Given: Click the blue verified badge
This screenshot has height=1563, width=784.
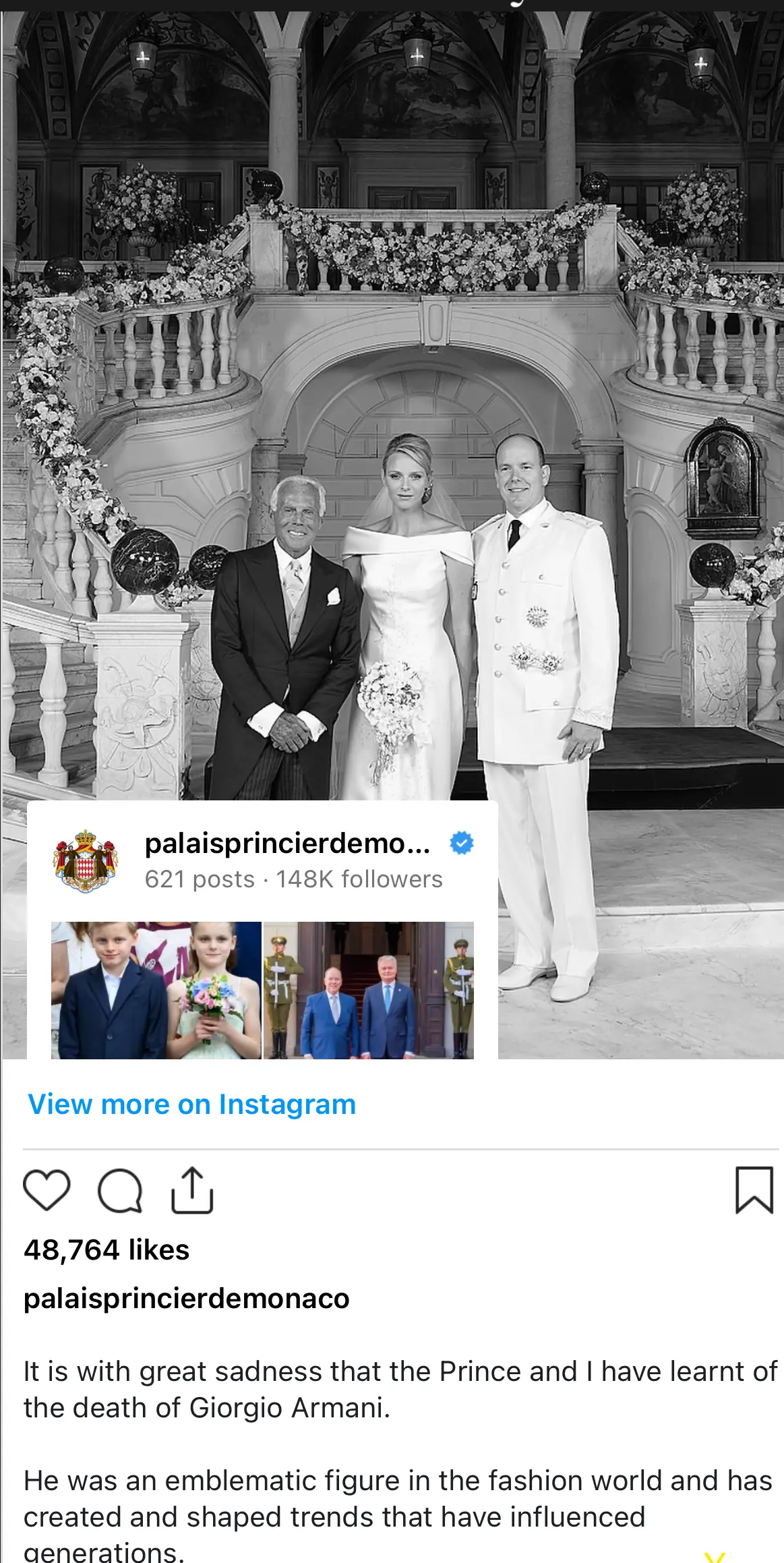Looking at the screenshot, I should [x=462, y=843].
